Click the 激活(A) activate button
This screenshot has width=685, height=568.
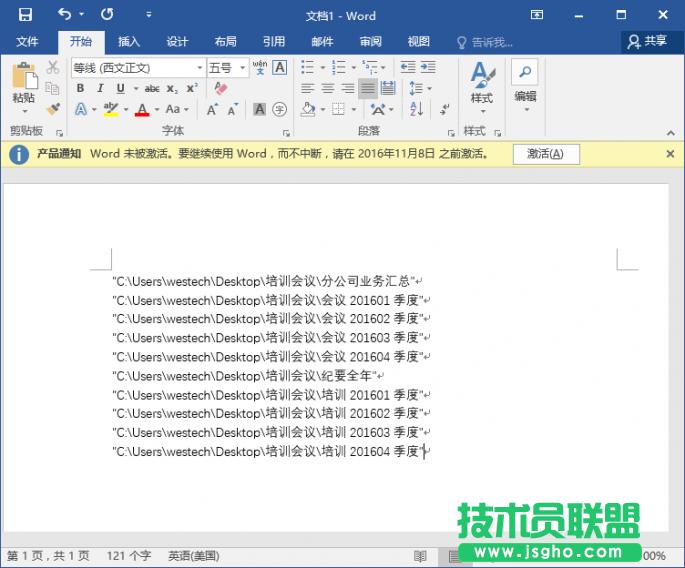(546, 154)
